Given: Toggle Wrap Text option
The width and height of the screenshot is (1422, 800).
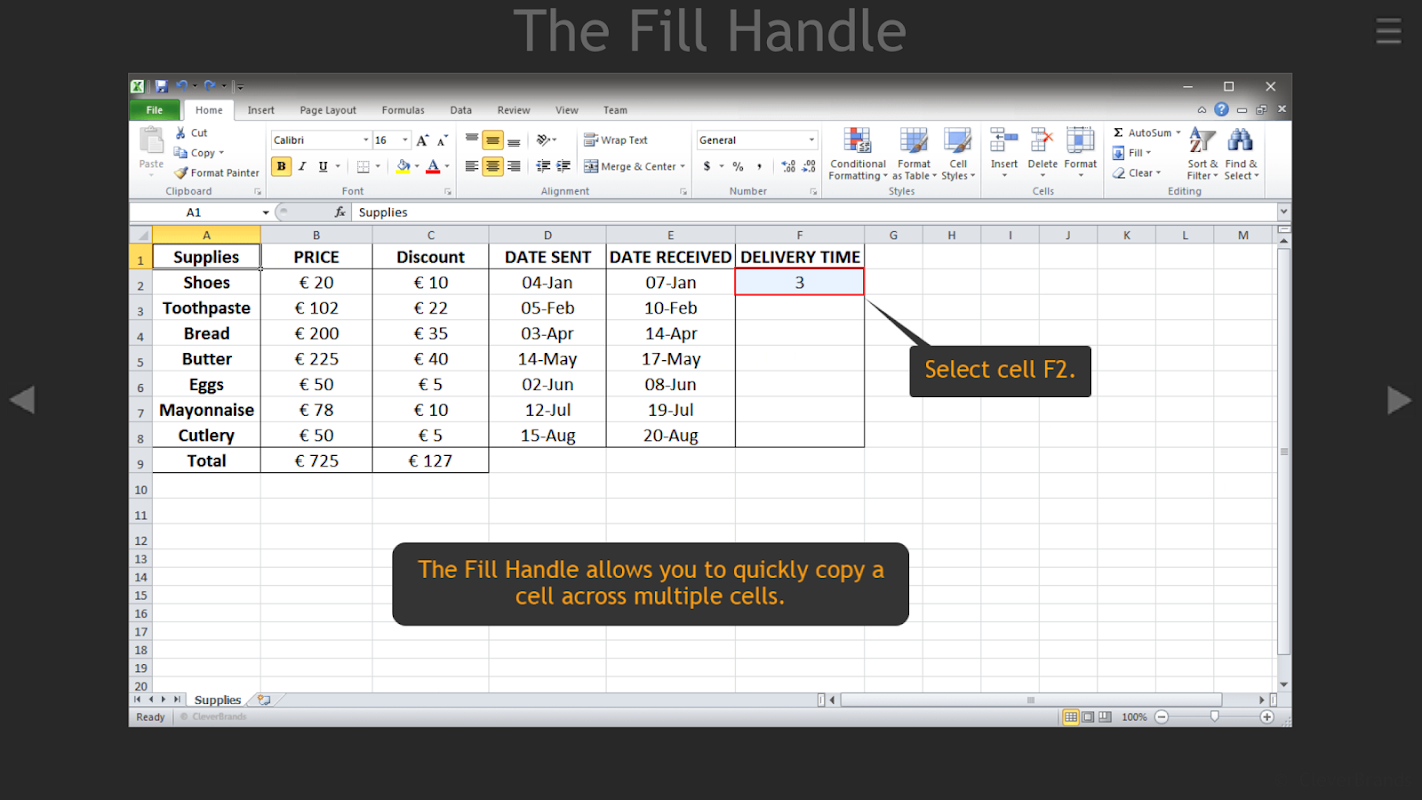Looking at the screenshot, I should (616, 140).
